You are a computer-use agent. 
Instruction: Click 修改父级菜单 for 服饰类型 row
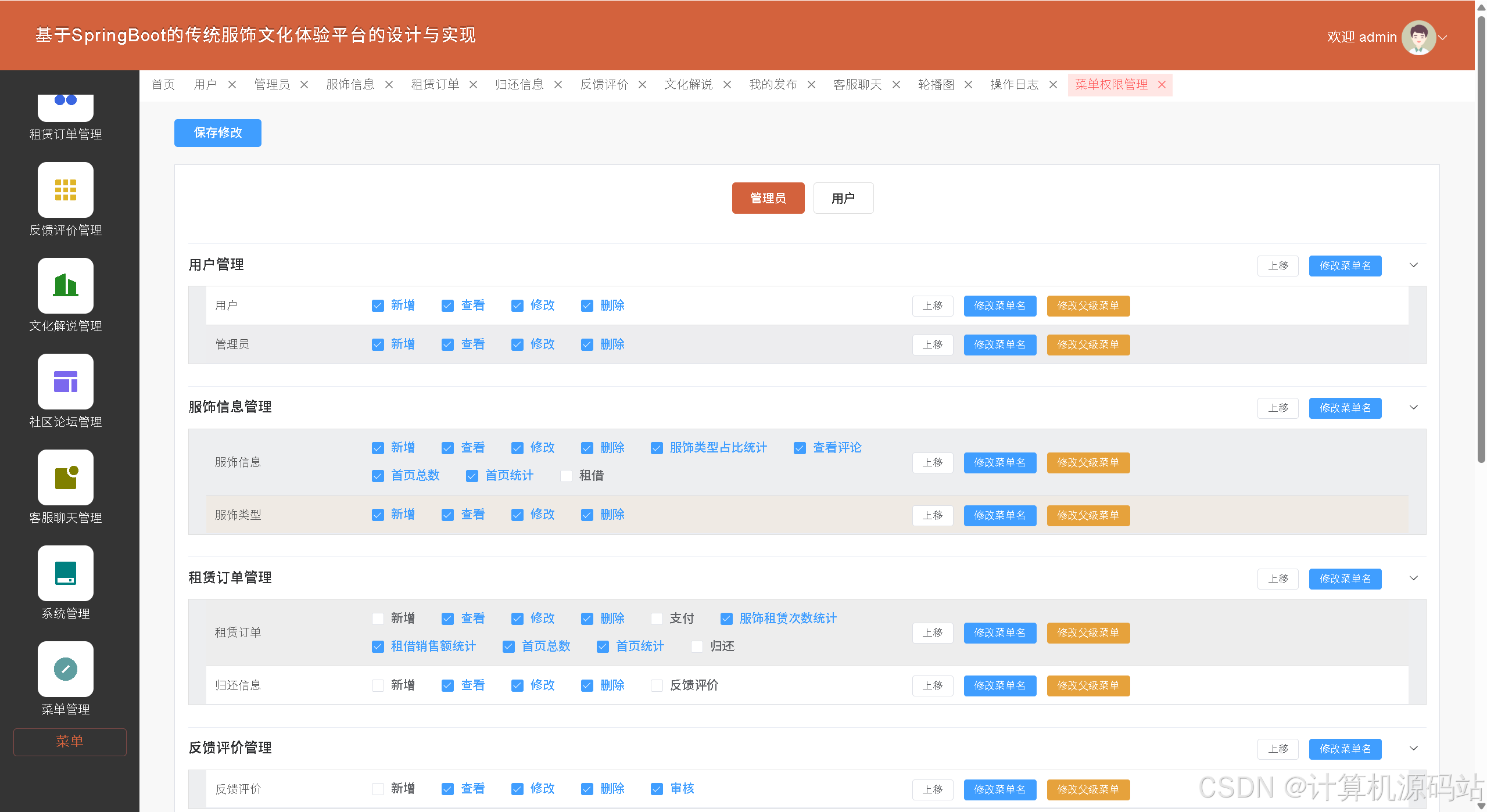click(1088, 516)
